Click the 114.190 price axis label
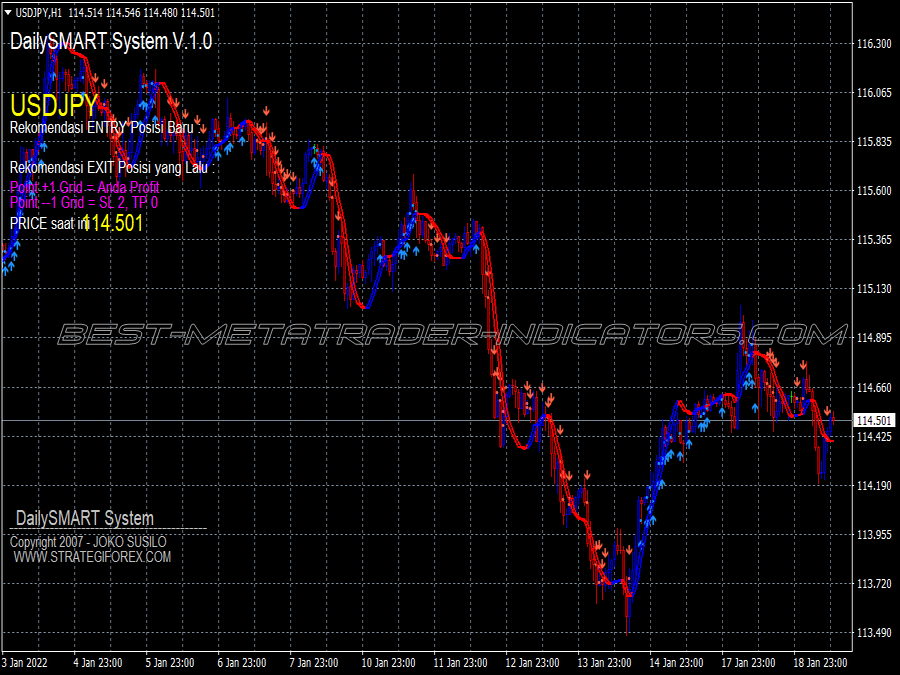This screenshot has height=675, width=900. coord(874,486)
